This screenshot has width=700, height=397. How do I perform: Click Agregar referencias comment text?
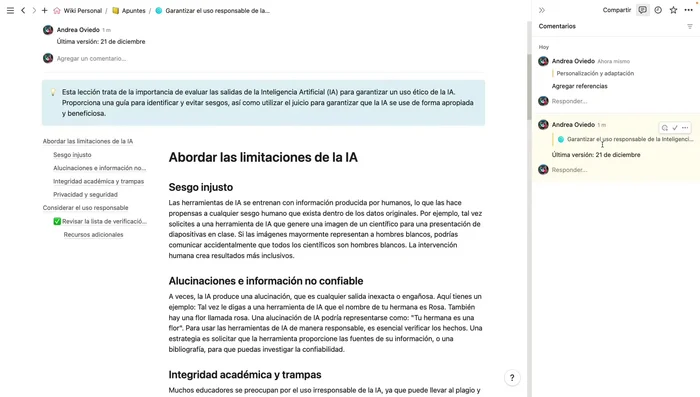[579, 86]
